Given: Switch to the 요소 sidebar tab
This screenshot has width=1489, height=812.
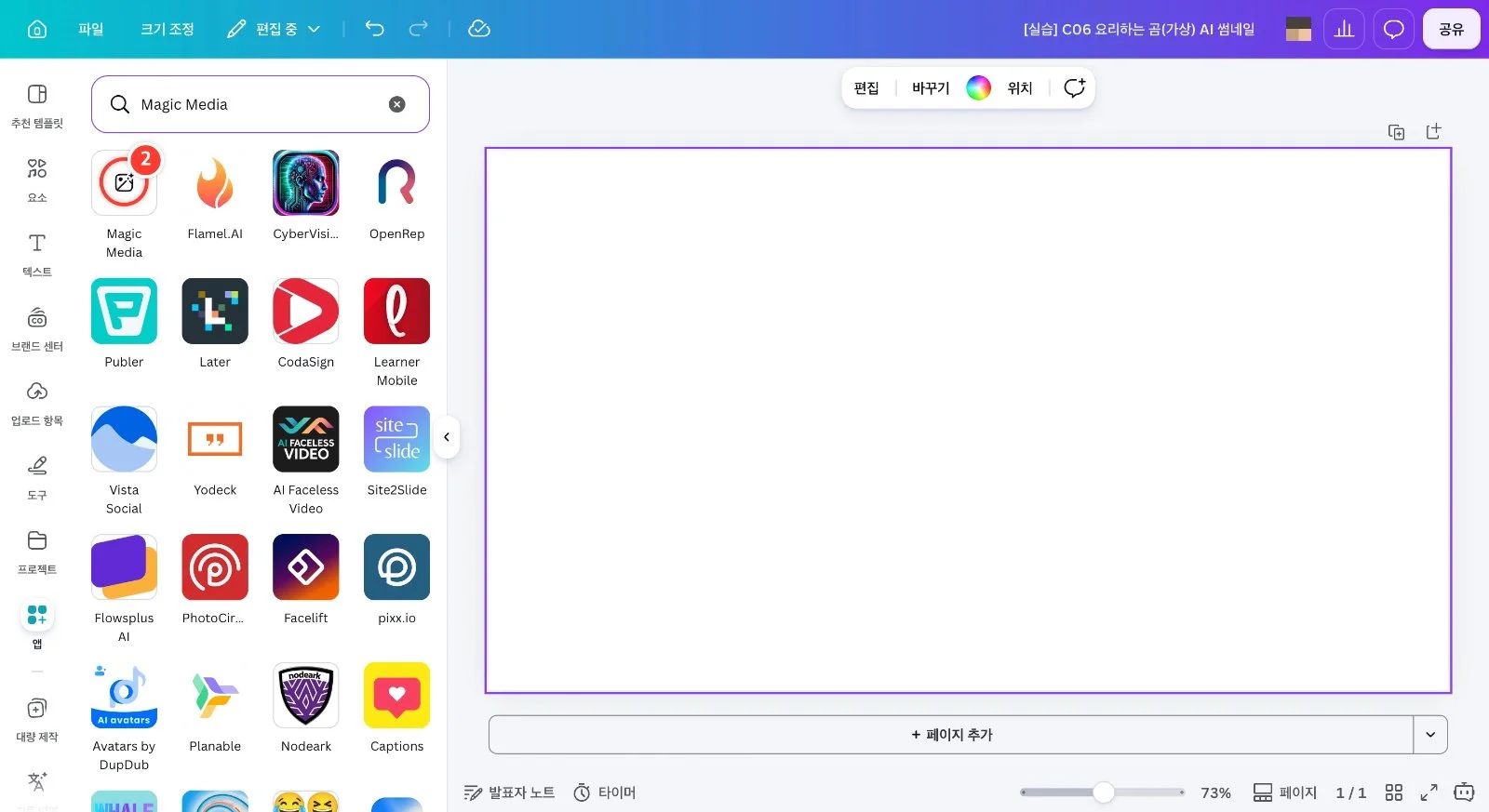Looking at the screenshot, I should tap(37, 180).
